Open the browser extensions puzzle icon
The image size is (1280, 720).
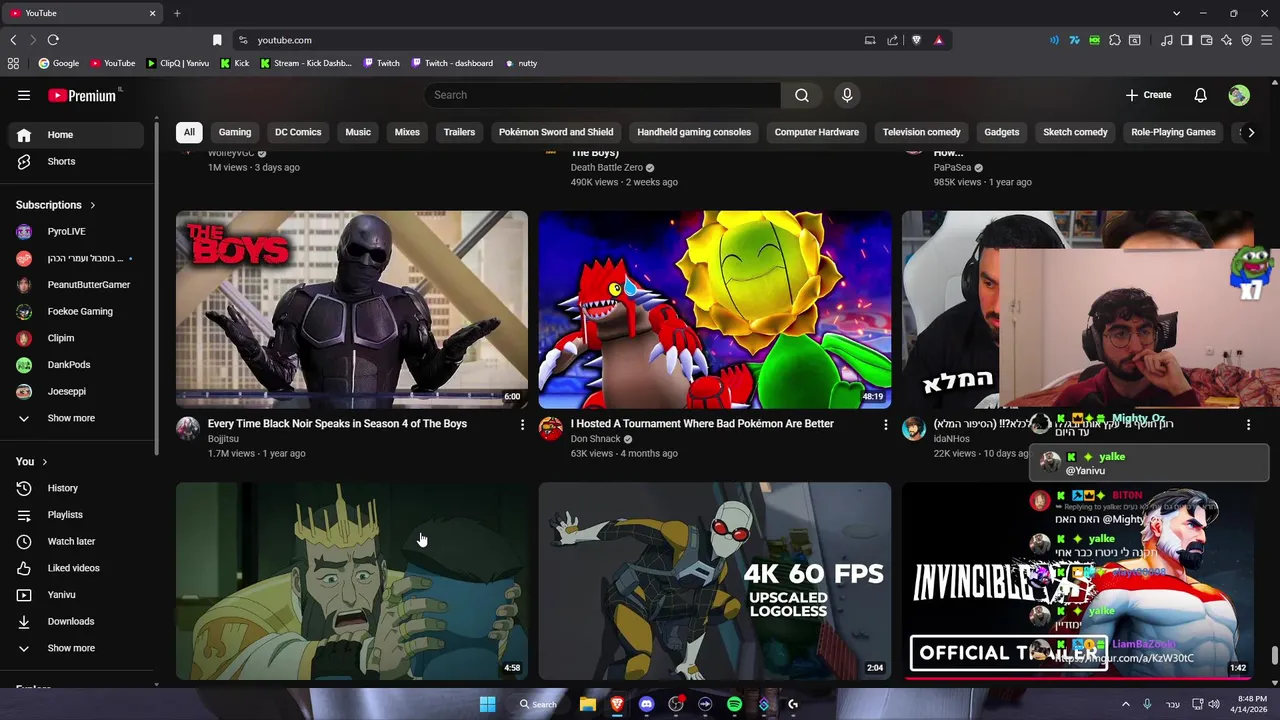(x=1115, y=40)
